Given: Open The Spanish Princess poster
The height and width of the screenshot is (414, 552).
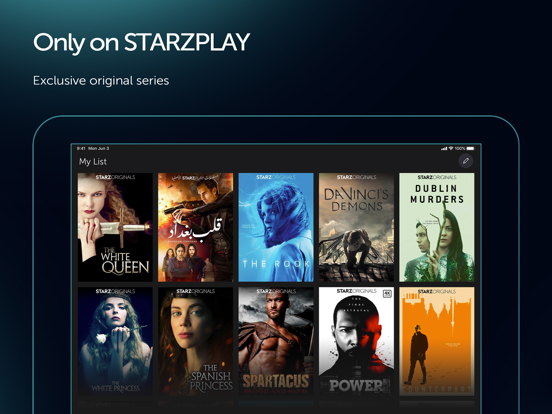Looking at the screenshot, I should click(x=195, y=341).
